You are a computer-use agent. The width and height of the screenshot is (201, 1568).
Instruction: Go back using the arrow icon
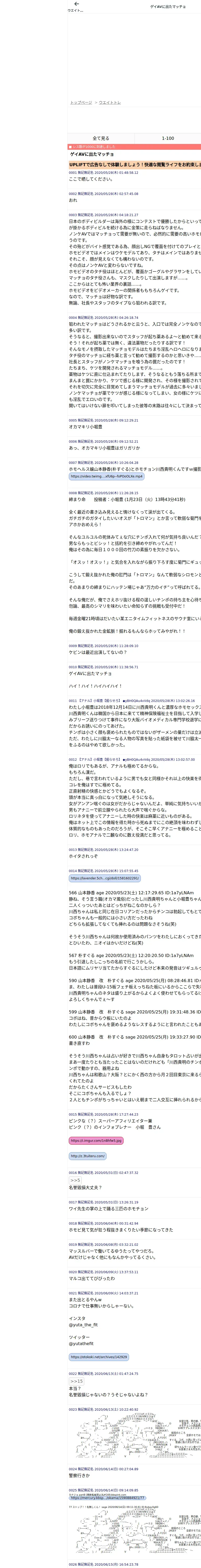[x=76, y=4]
